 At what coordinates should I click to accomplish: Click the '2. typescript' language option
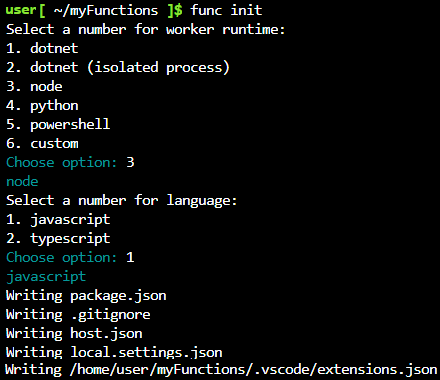[58, 239]
